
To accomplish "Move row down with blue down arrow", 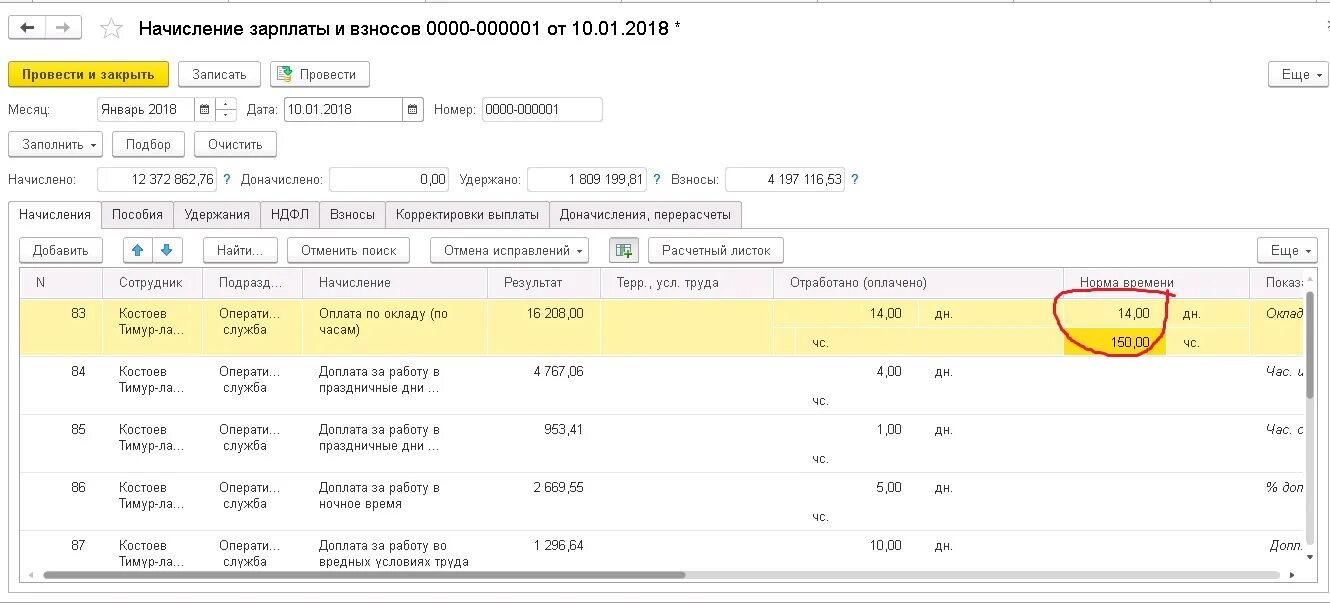I will pyautogui.click(x=166, y=250).
